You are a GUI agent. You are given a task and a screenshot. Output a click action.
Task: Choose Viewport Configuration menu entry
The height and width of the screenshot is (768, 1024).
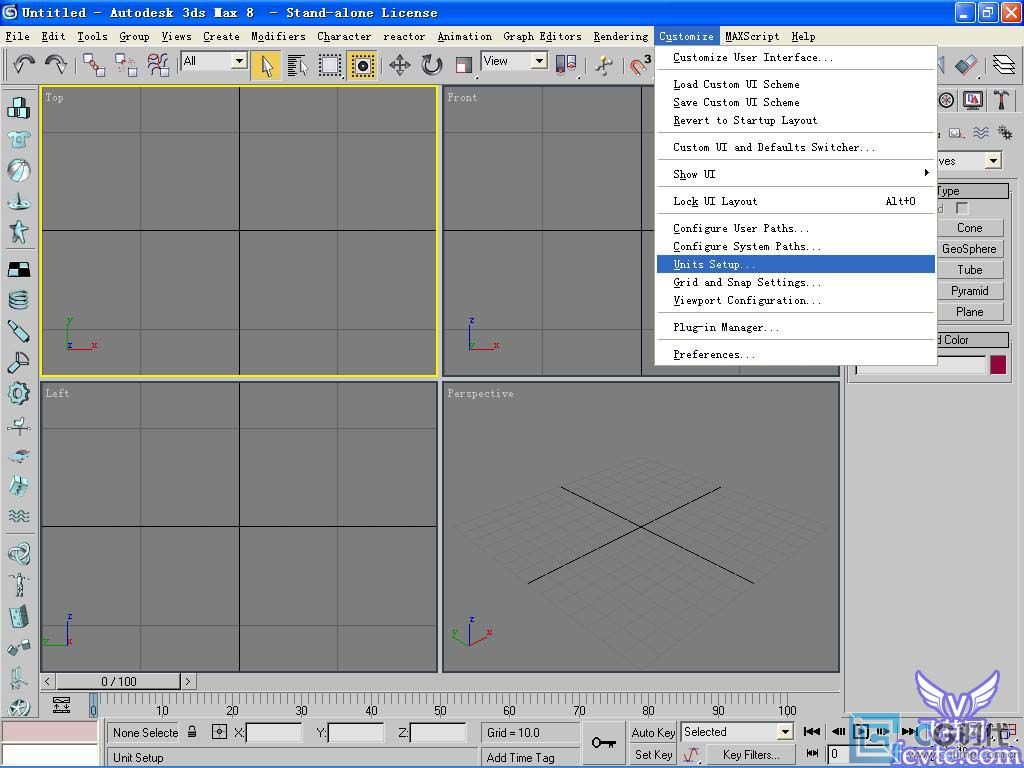(x=795, y=300)
